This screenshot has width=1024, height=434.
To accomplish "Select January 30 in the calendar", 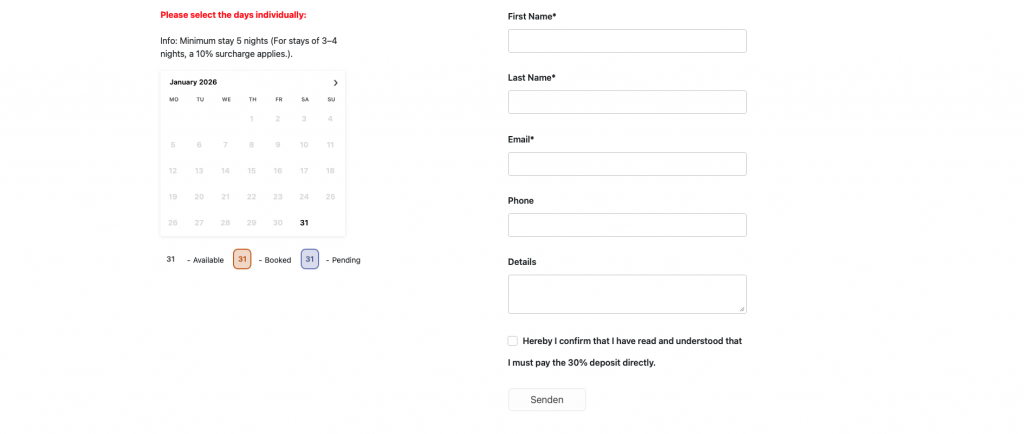I will (x=278, y=223).
